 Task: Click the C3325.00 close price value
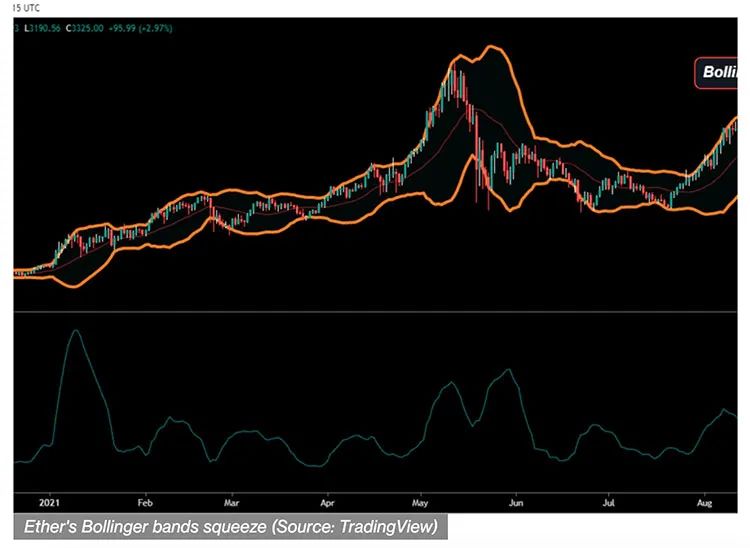[x=85, y=28]
